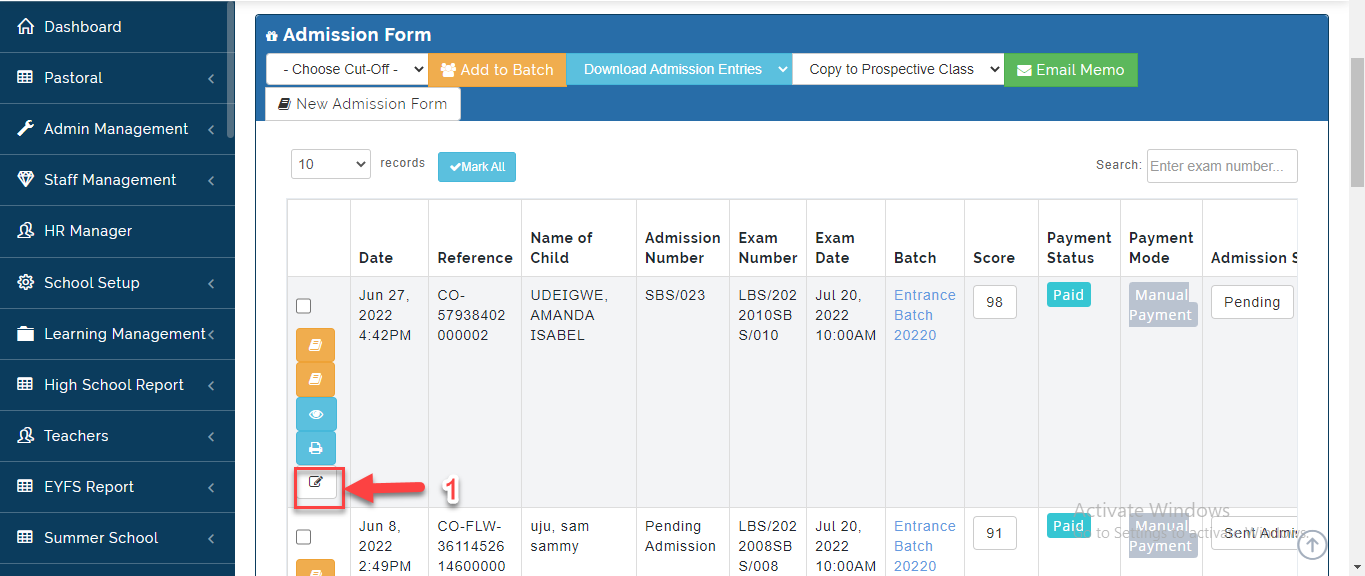The width and height of the screenshot is (1365, 576).
Task: Select checkbox for uju, sam sammy row
Action: coord(304,537)
